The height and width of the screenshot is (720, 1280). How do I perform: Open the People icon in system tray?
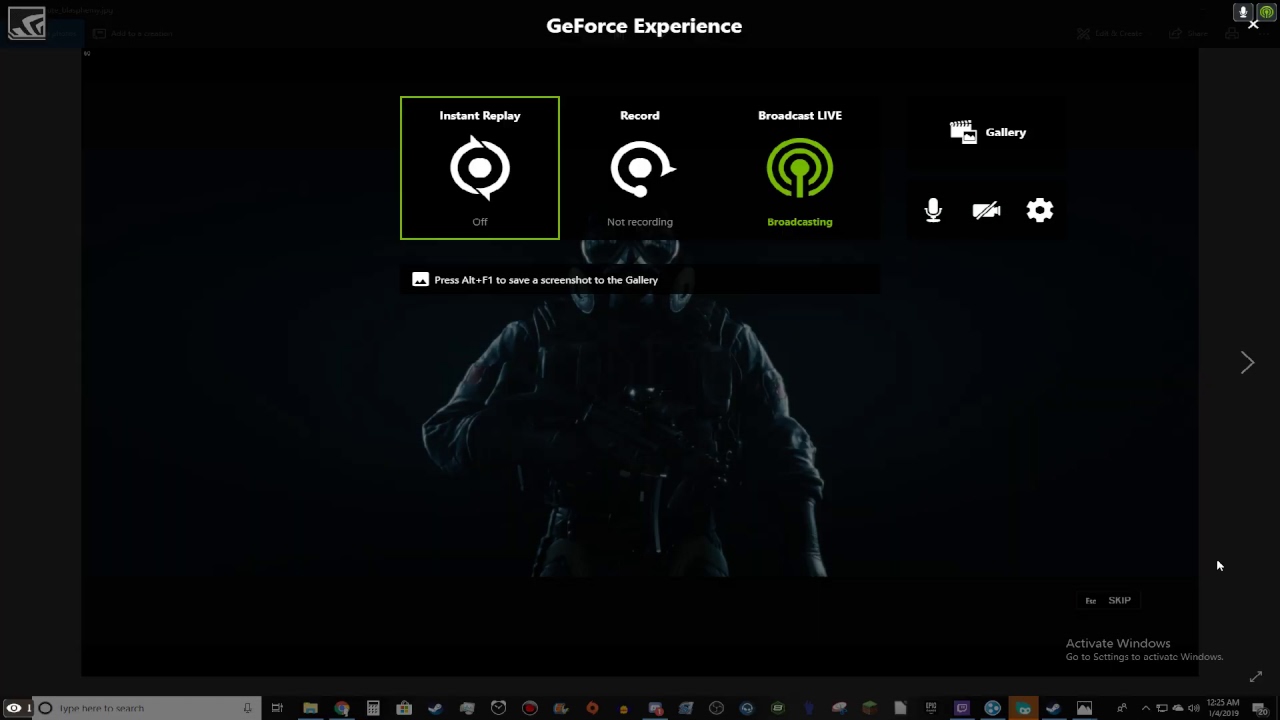tap(1121, 708)
